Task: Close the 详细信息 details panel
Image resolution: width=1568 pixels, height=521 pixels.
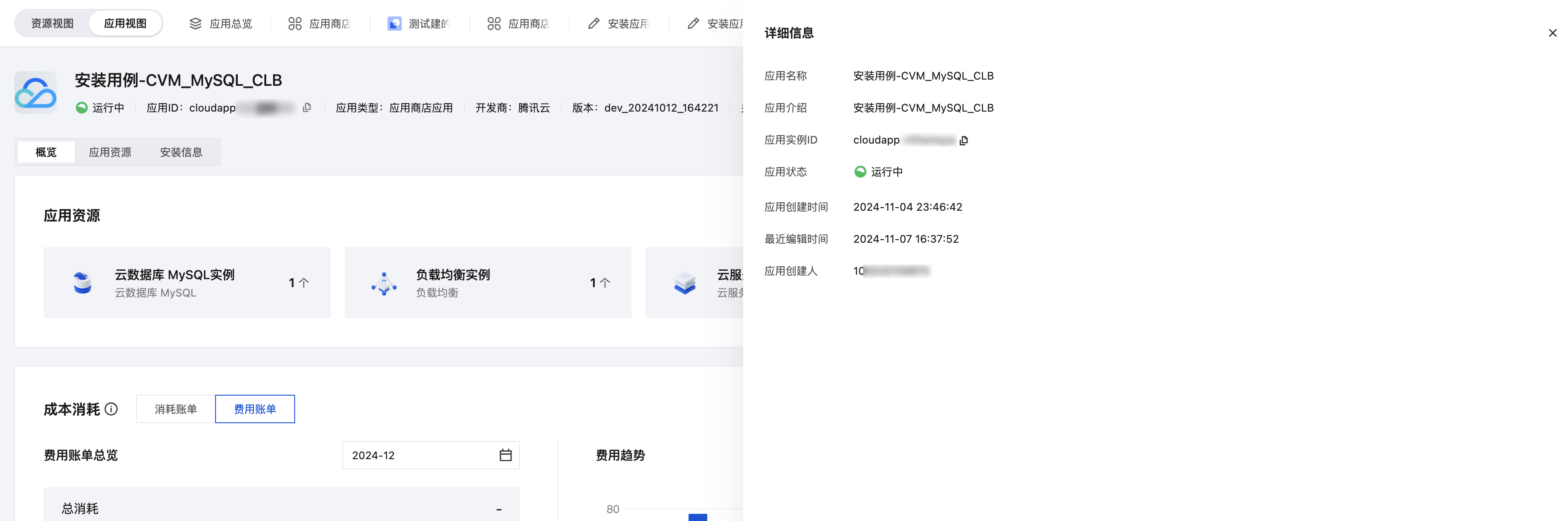Action: tap(1552, 33)
